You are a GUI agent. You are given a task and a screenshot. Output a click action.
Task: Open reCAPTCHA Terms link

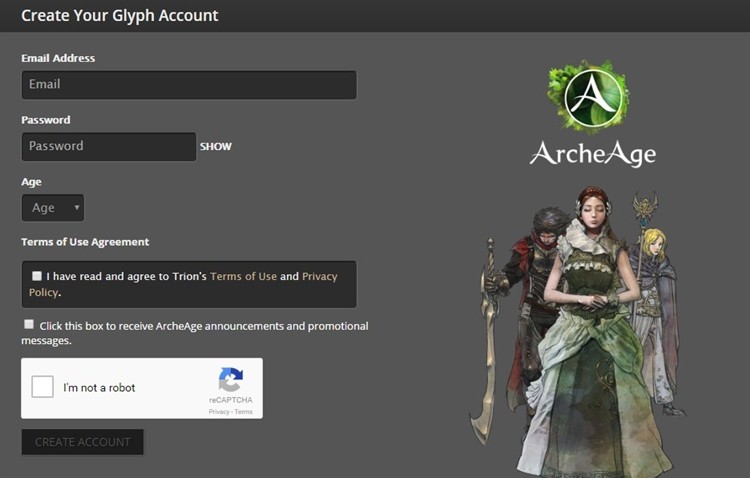(x=243, y=411)
